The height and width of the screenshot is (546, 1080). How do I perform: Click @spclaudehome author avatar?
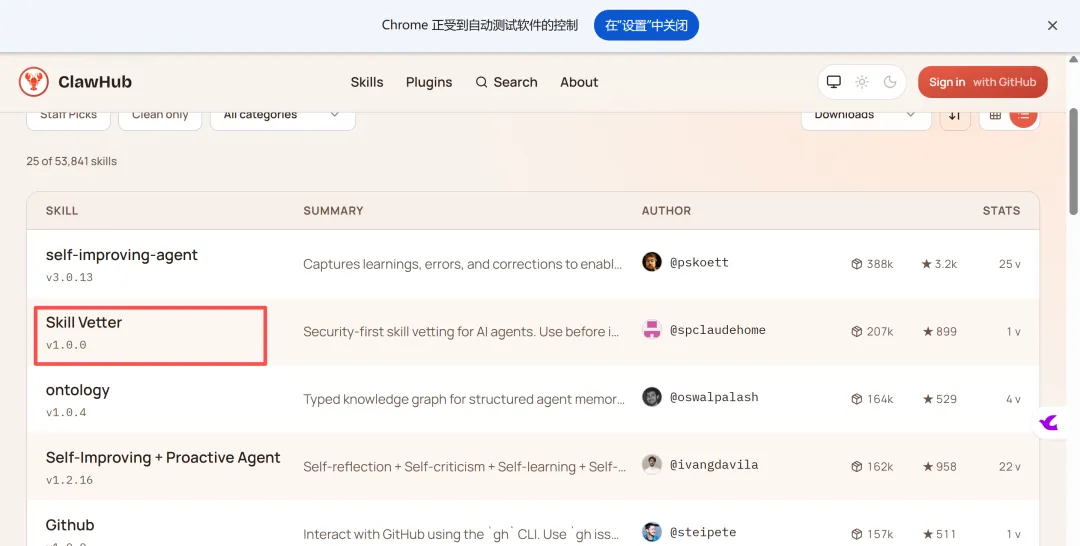(x=652, y=330)
